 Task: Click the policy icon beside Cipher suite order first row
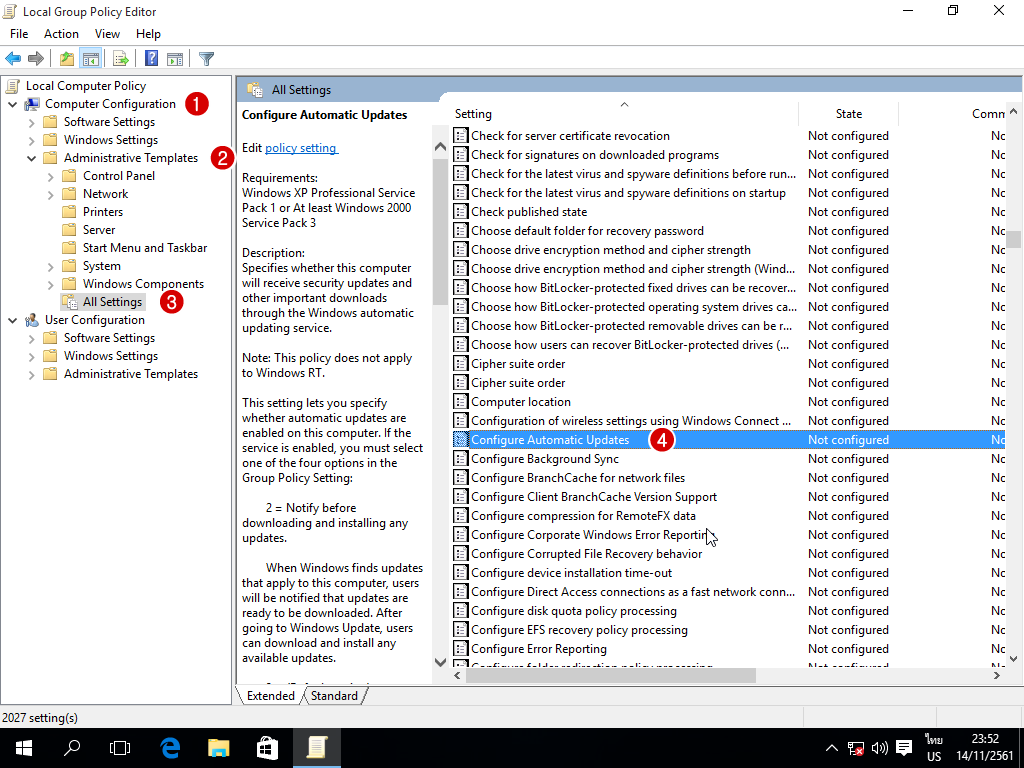click(461, 364)
